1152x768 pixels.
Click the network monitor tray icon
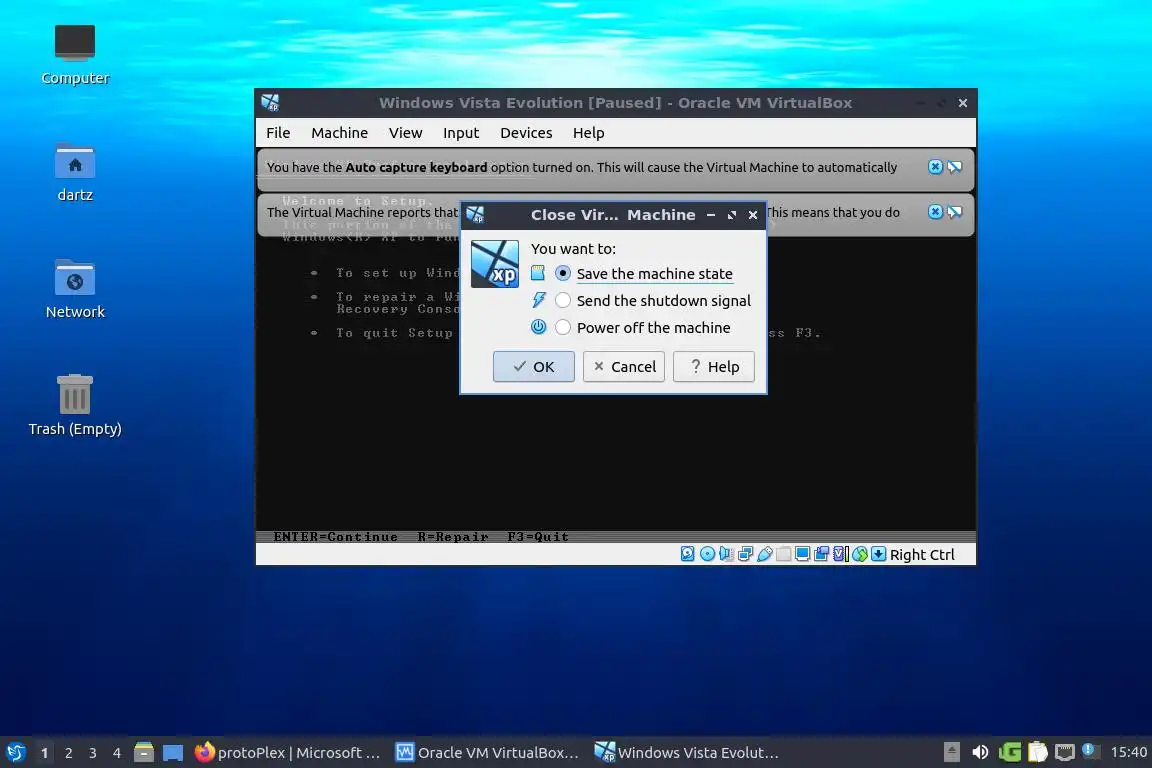click(x=1065, y=752)
